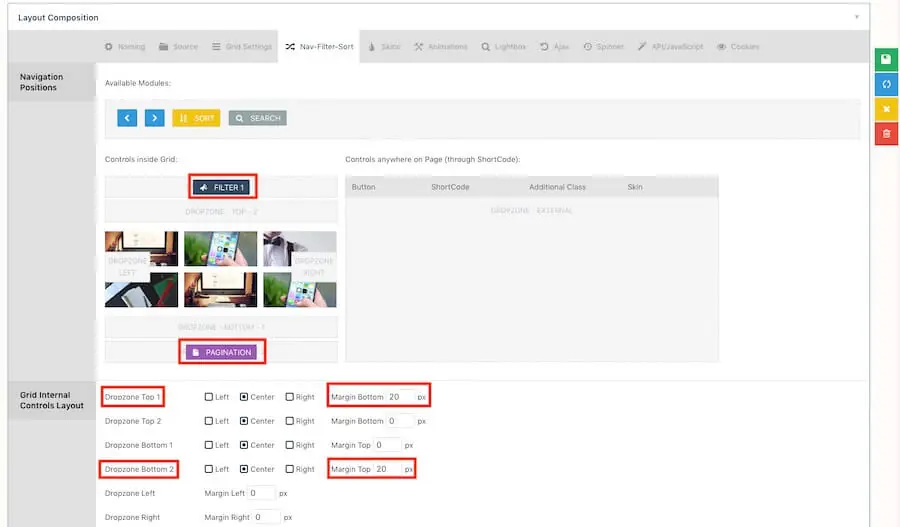Click the gray SEARCH module button
Screen dimensions: 900x527
258,118
